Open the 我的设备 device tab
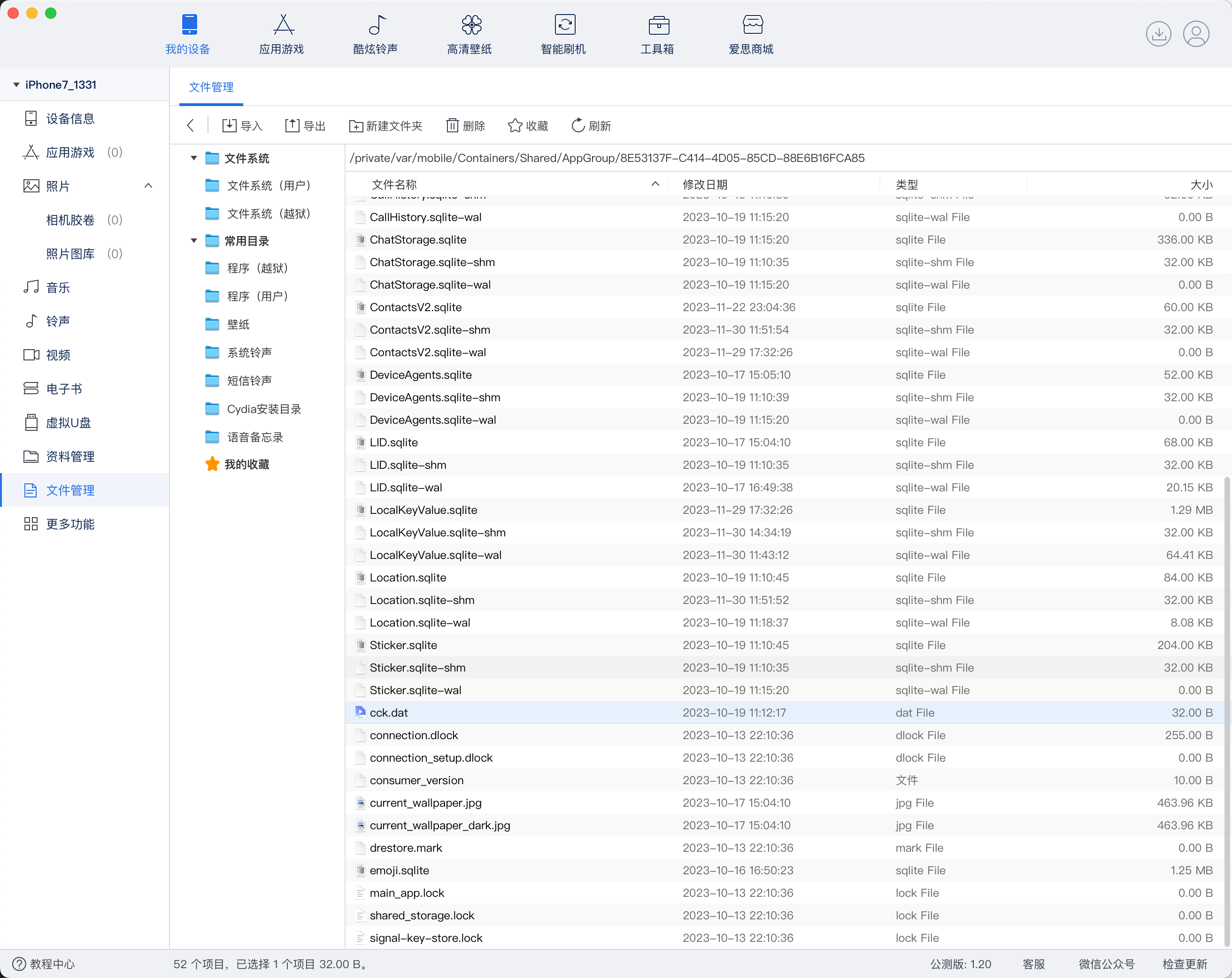The height and width of the screenshot is (978, 1232). pyautogui.click(x=188, y=35)
